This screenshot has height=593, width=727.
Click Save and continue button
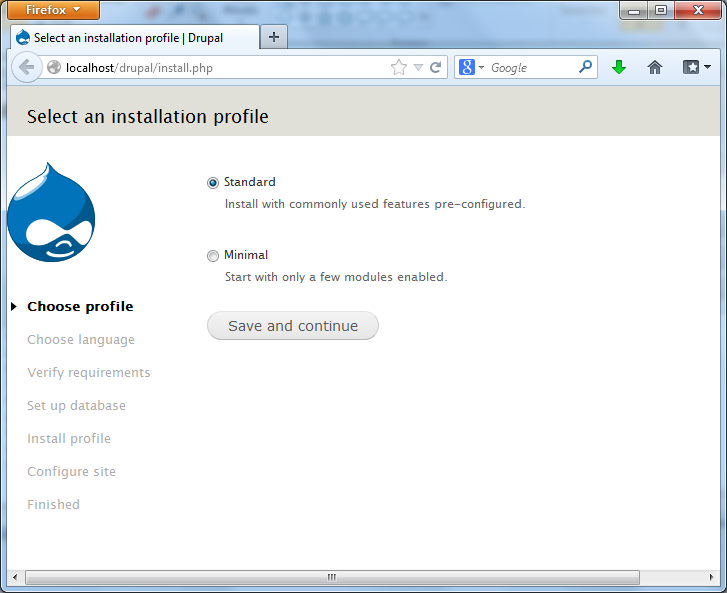point(293,325)
